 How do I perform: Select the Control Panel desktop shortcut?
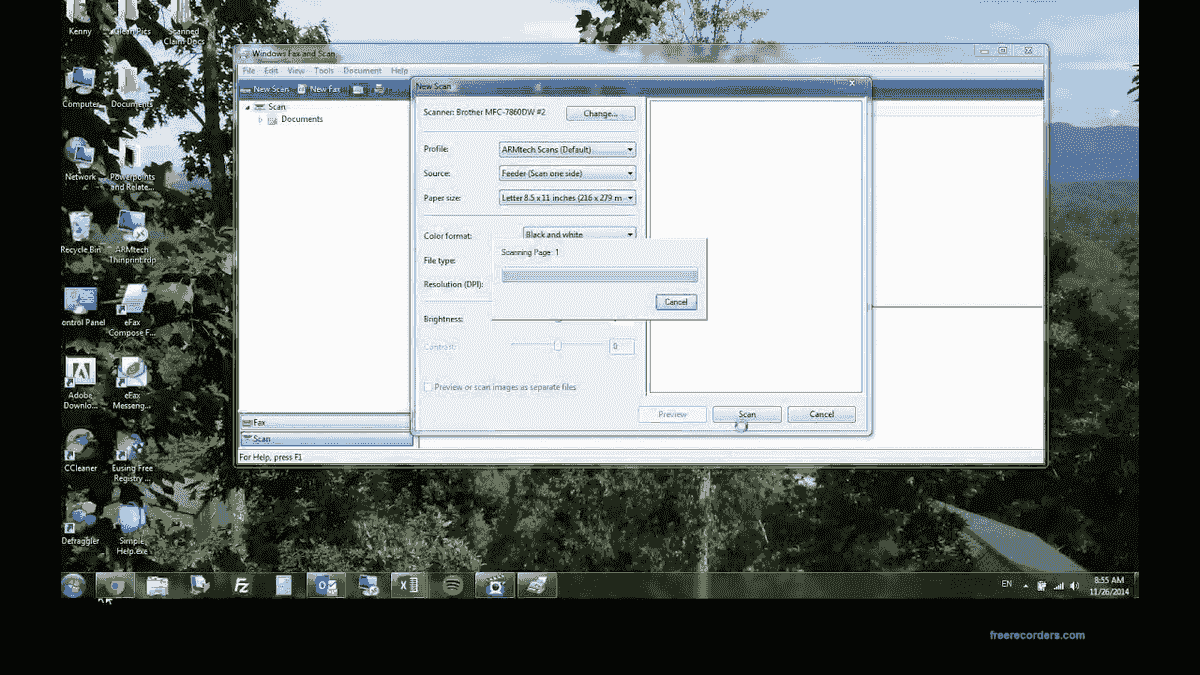click(x=82, y=307)
